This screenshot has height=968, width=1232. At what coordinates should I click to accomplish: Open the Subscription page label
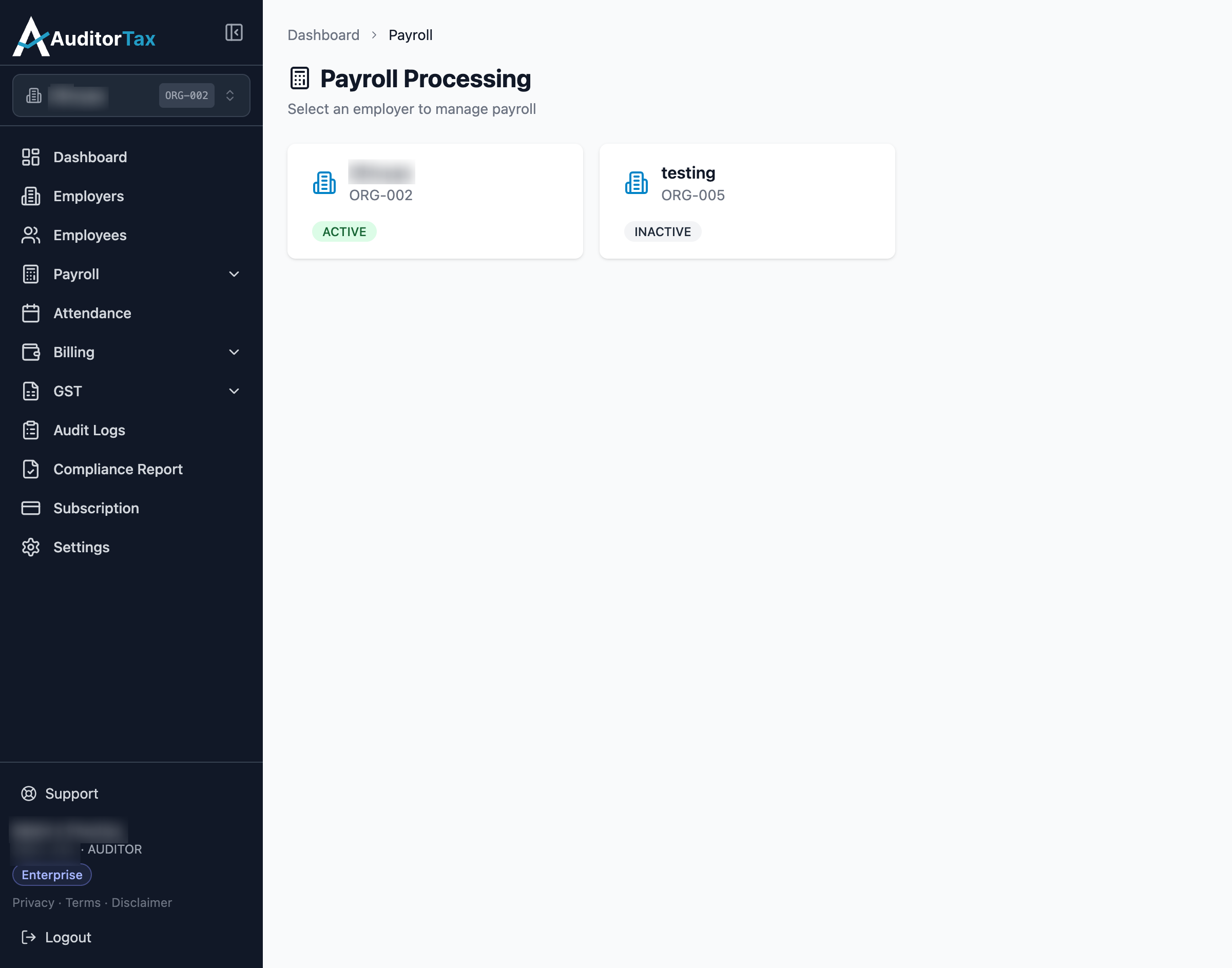(97, 508)
